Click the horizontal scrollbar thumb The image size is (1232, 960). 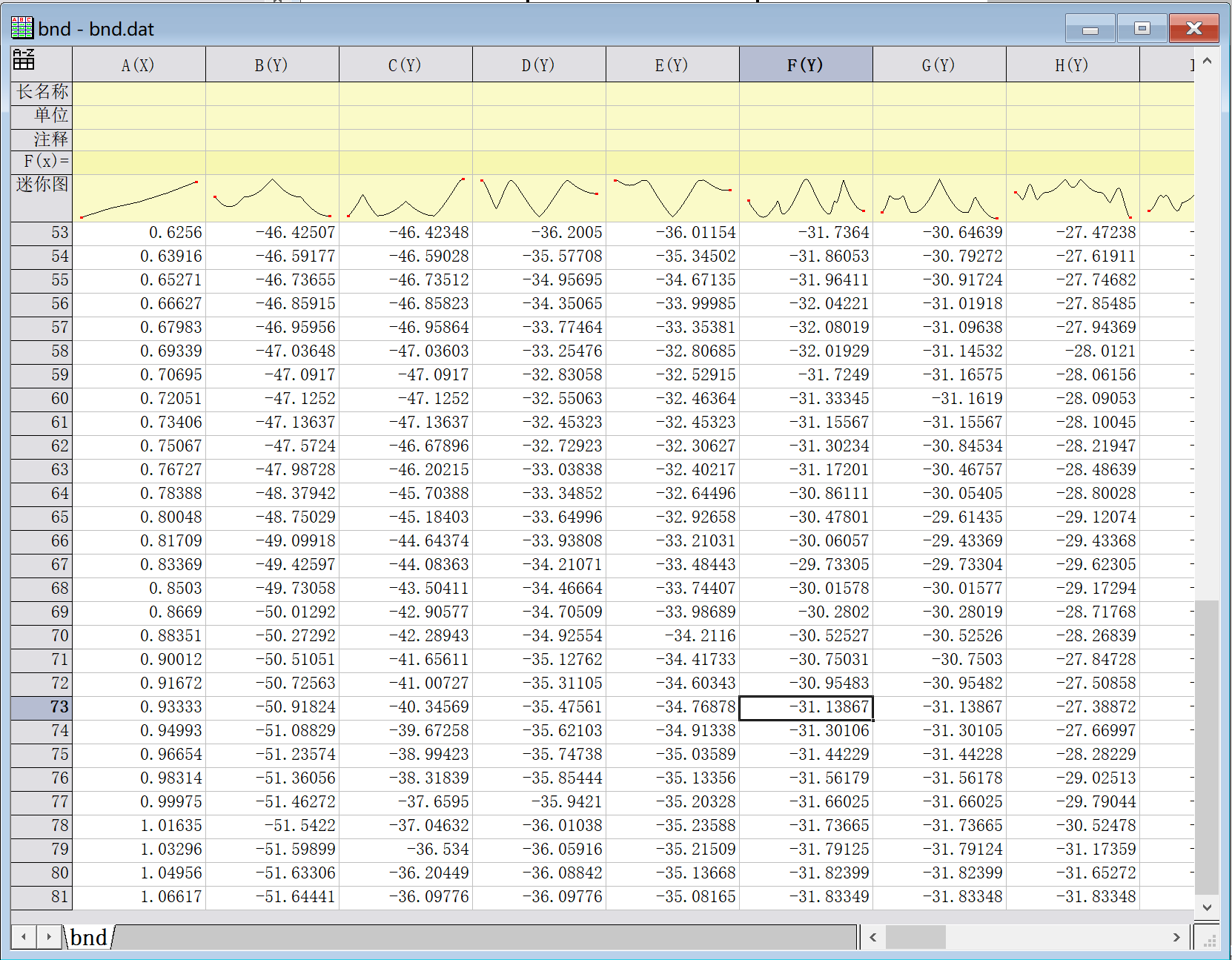coord(915,937)
